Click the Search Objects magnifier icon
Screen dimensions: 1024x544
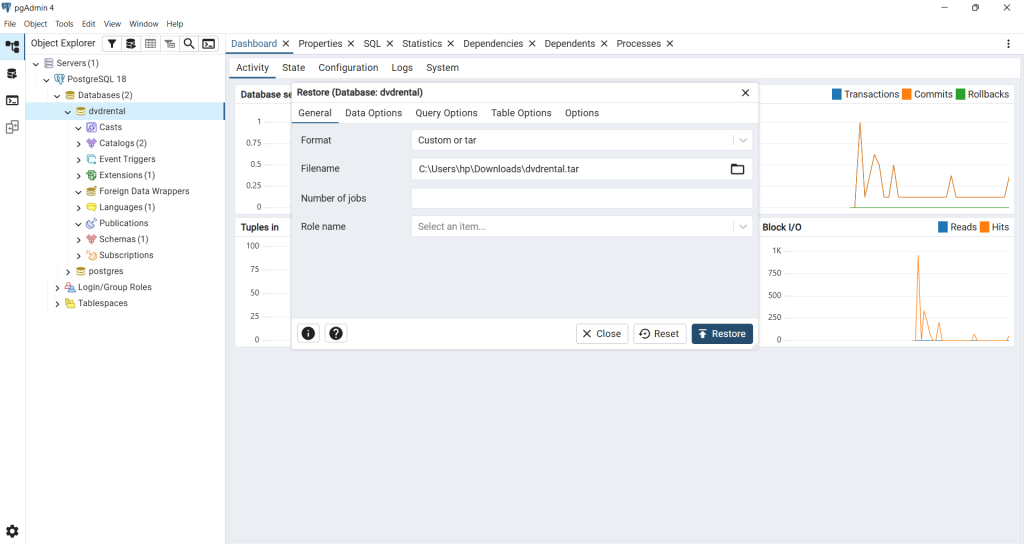tap(189, 44)
